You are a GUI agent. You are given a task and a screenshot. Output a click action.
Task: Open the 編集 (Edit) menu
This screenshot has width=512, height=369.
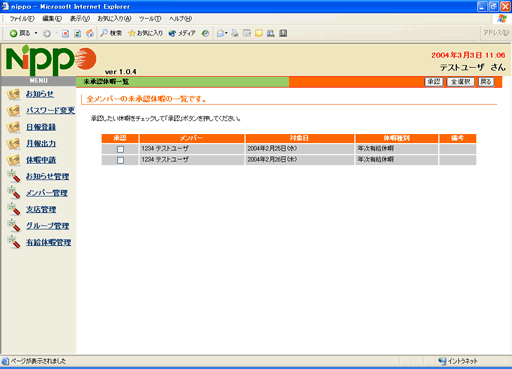click(52, 19)
